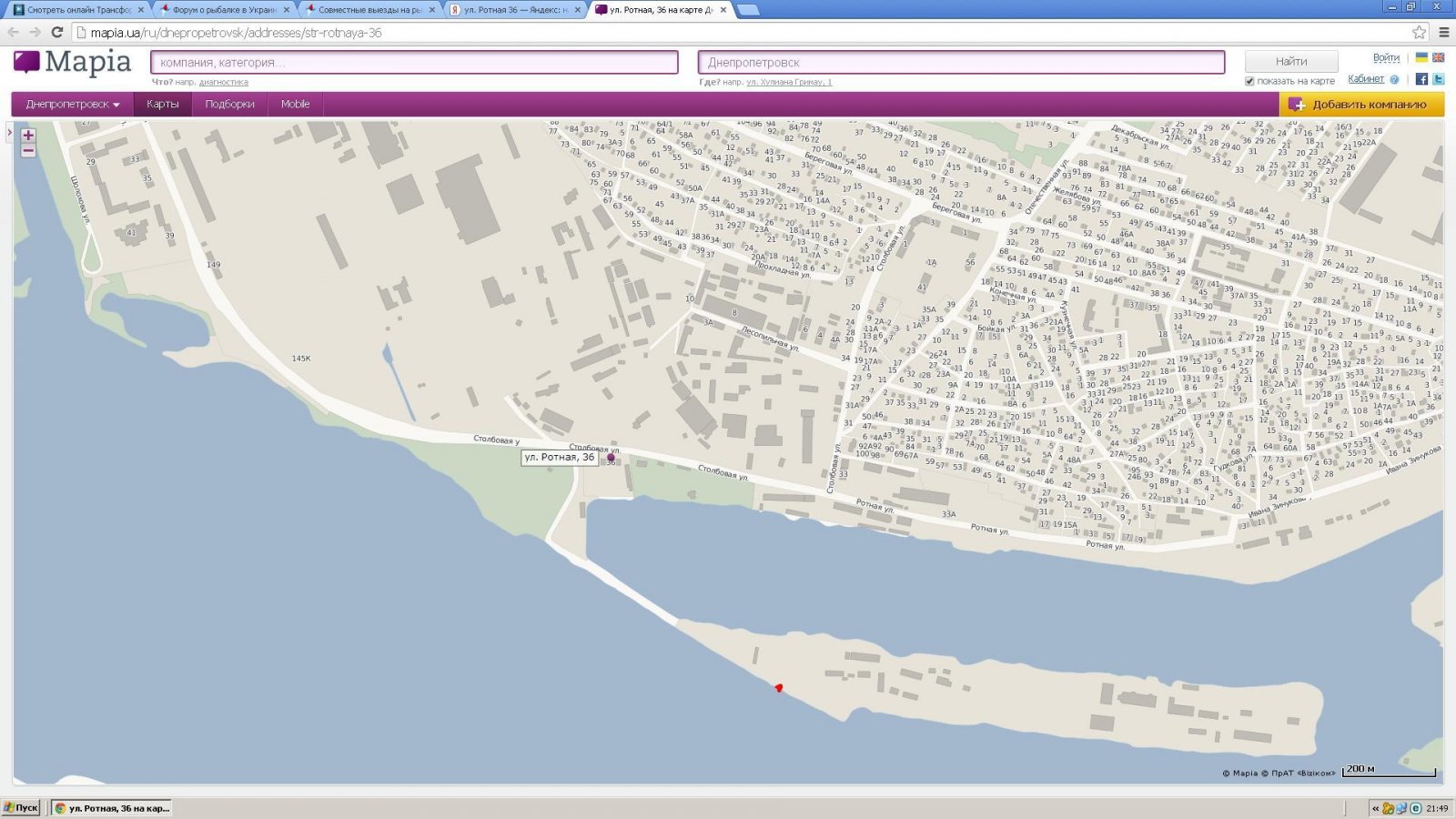This screenshot has width=1456, height=819.
Task: Expand the Днепропетровск city dropdown
Action: [x=73, y=105]
